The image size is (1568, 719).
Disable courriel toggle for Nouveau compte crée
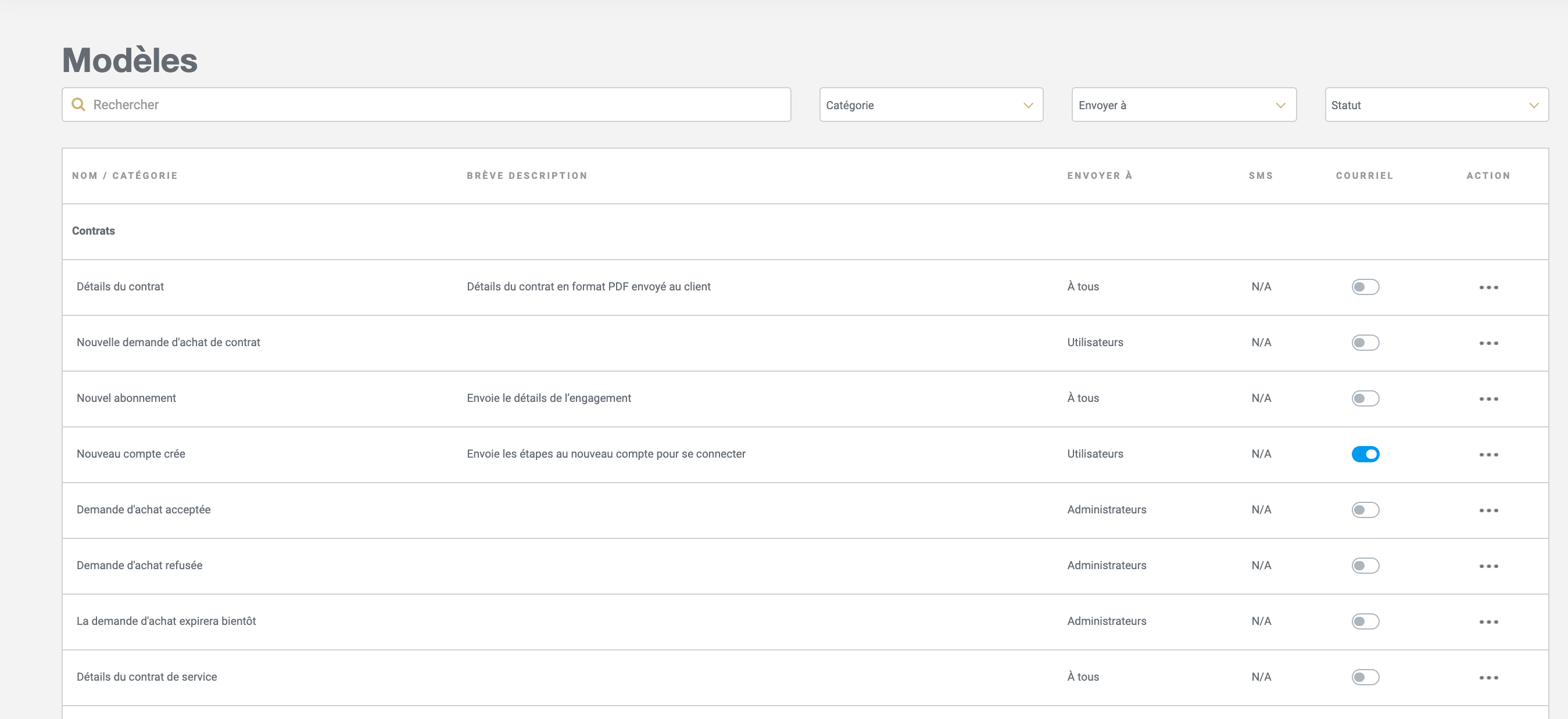click(x=1365, y=454)
